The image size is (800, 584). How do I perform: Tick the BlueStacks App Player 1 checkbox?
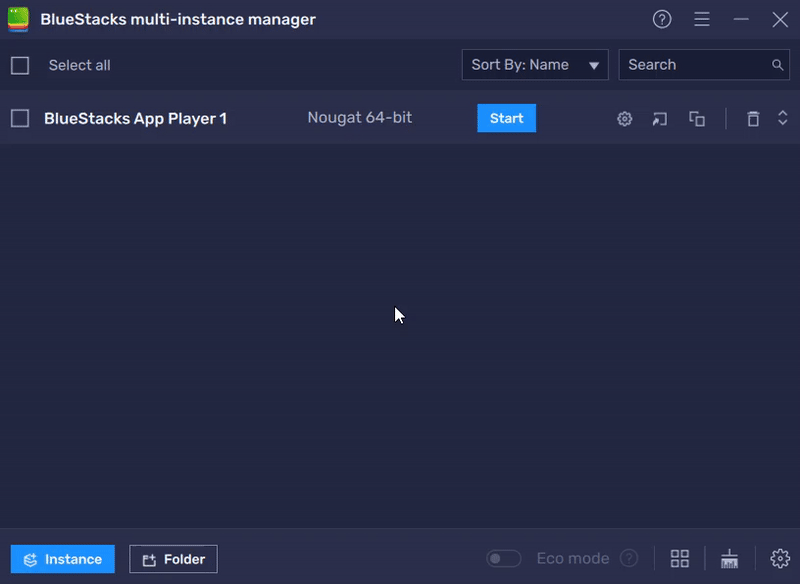pos(20,118)
